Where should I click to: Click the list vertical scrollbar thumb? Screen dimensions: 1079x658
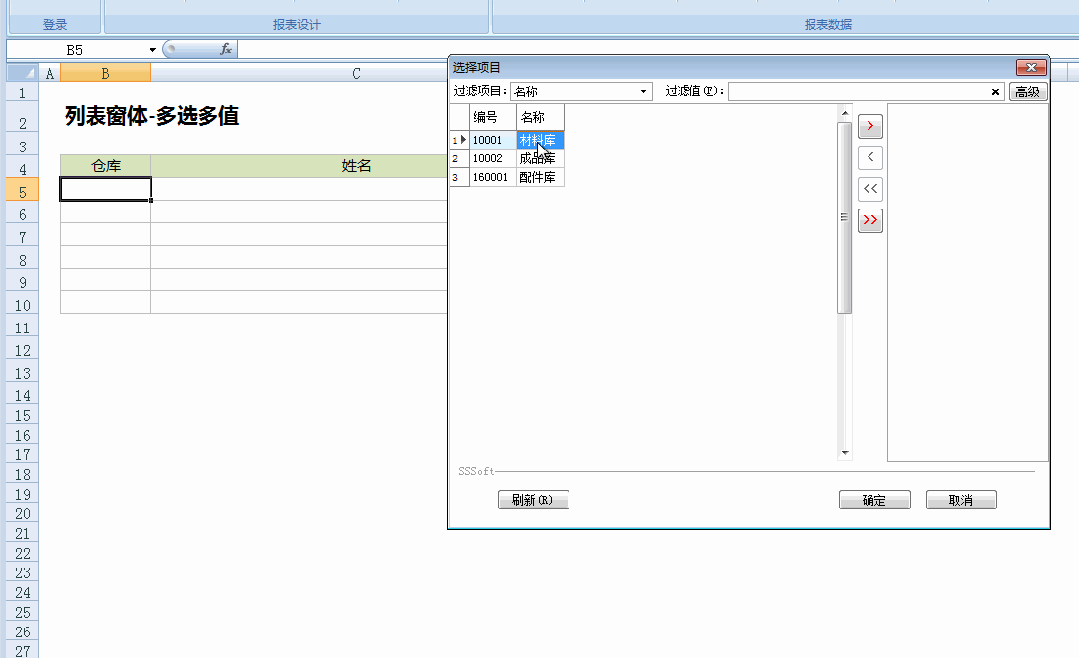click(x=844, y=217)
